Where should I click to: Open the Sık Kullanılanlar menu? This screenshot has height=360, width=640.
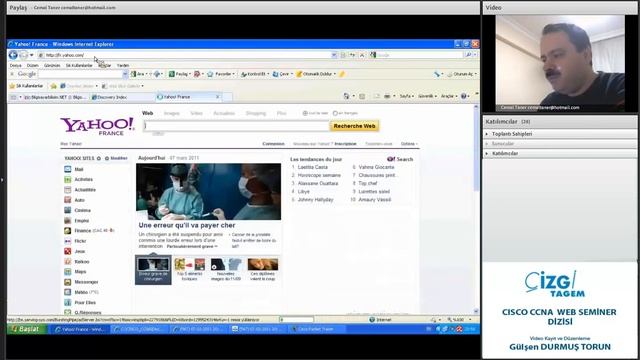(79, 65)
